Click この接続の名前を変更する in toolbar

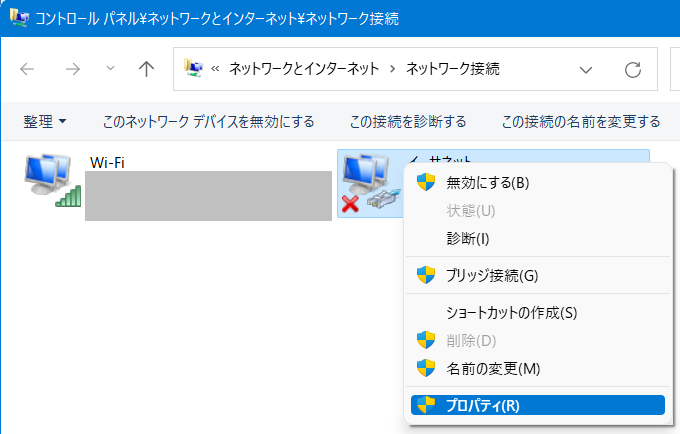581,121
